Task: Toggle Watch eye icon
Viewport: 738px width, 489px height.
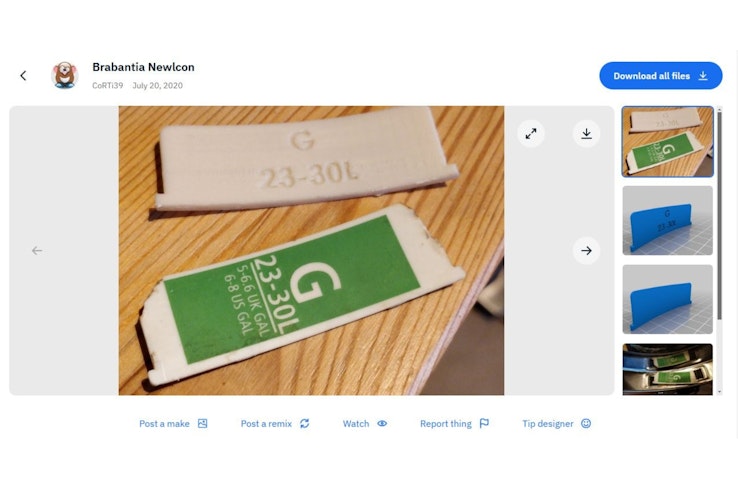Action: point(382,424)
